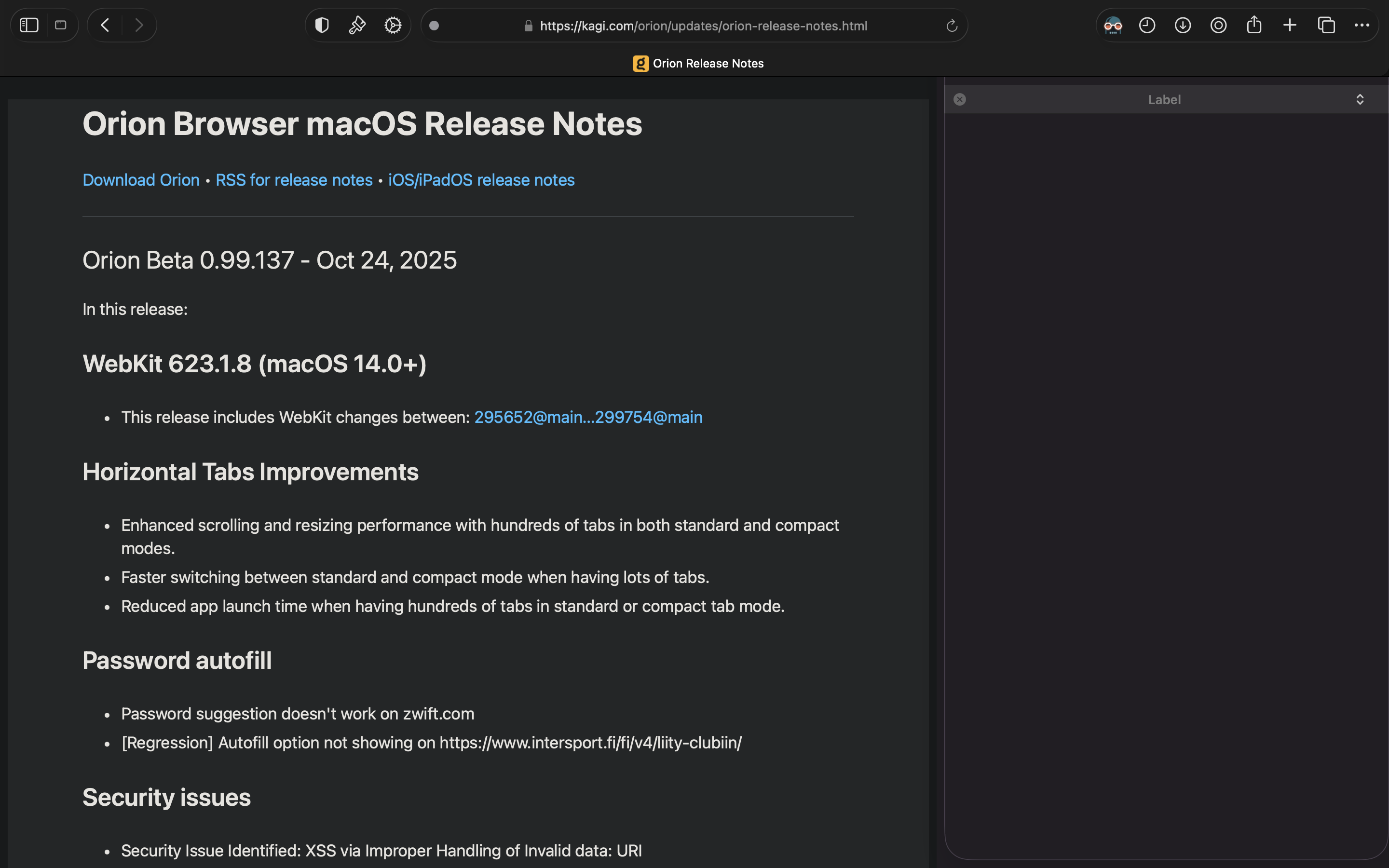The height and width of the screenshot is (868, 1389).
Task: Toggle the sidebar panel icon
Action: click(29, 25)
